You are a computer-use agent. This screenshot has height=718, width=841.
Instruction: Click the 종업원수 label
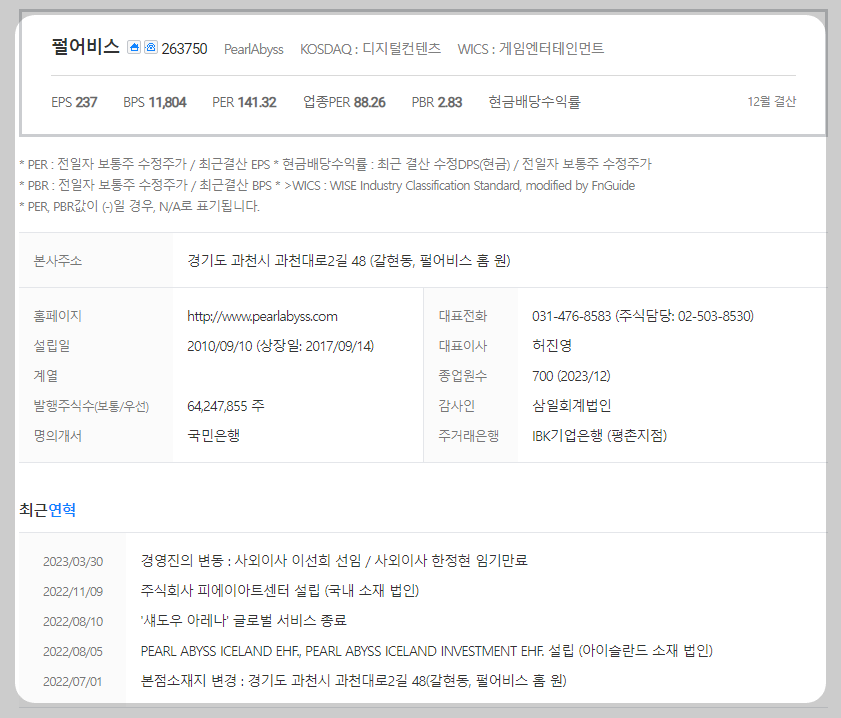[x=462, y=376]
